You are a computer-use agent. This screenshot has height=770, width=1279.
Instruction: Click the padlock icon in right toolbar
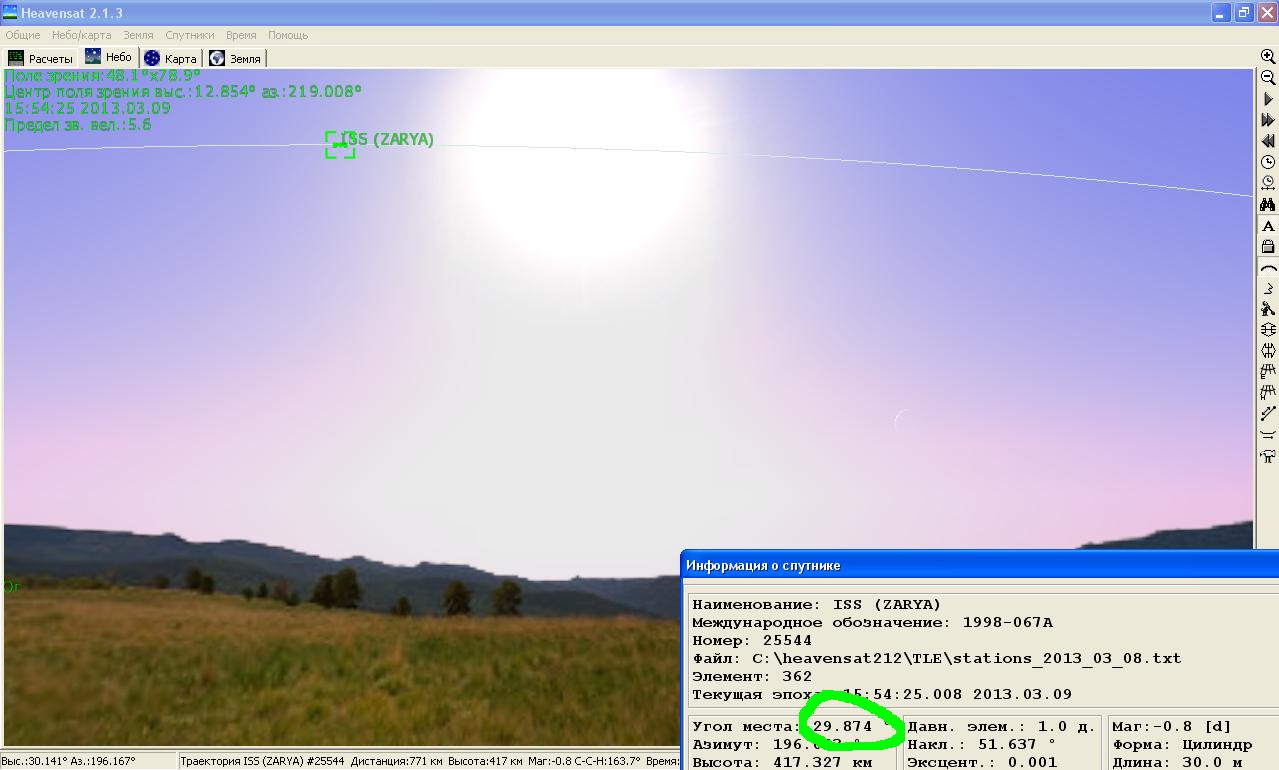(x=1268, y=247)
